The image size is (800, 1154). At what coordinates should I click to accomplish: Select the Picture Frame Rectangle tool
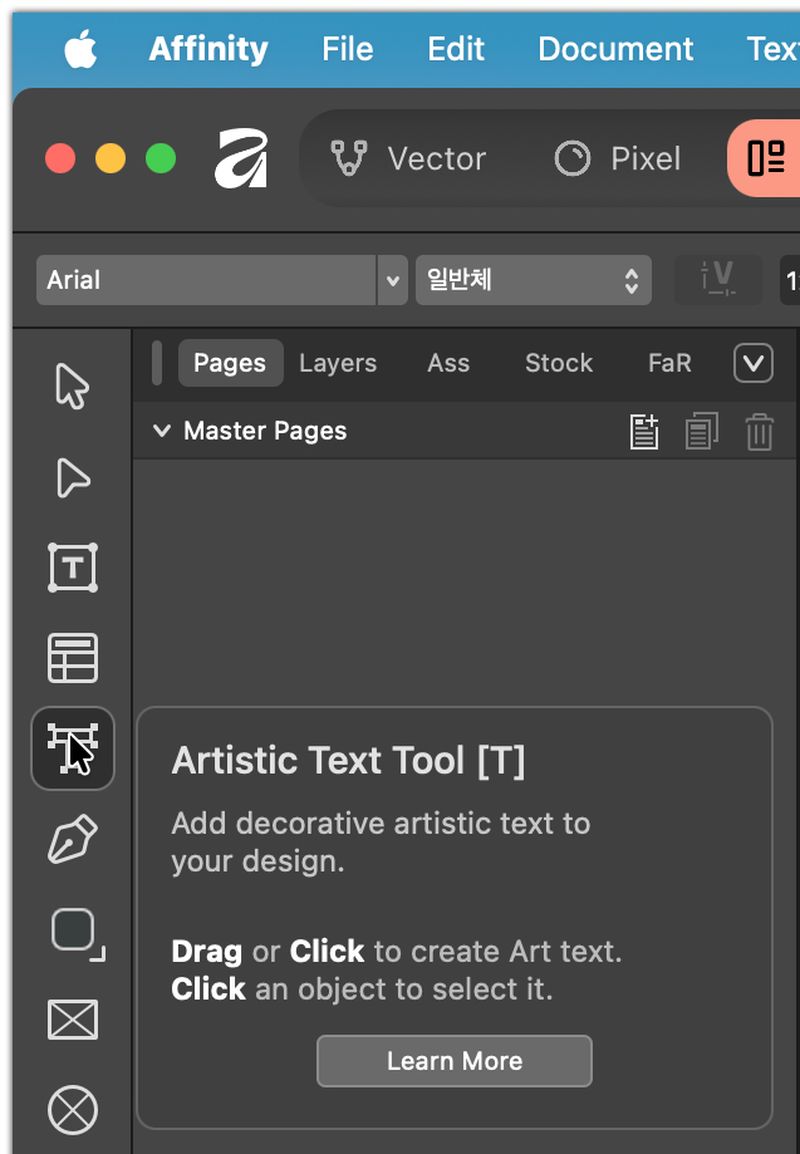pyautogui.click(x=72, y=1019)
